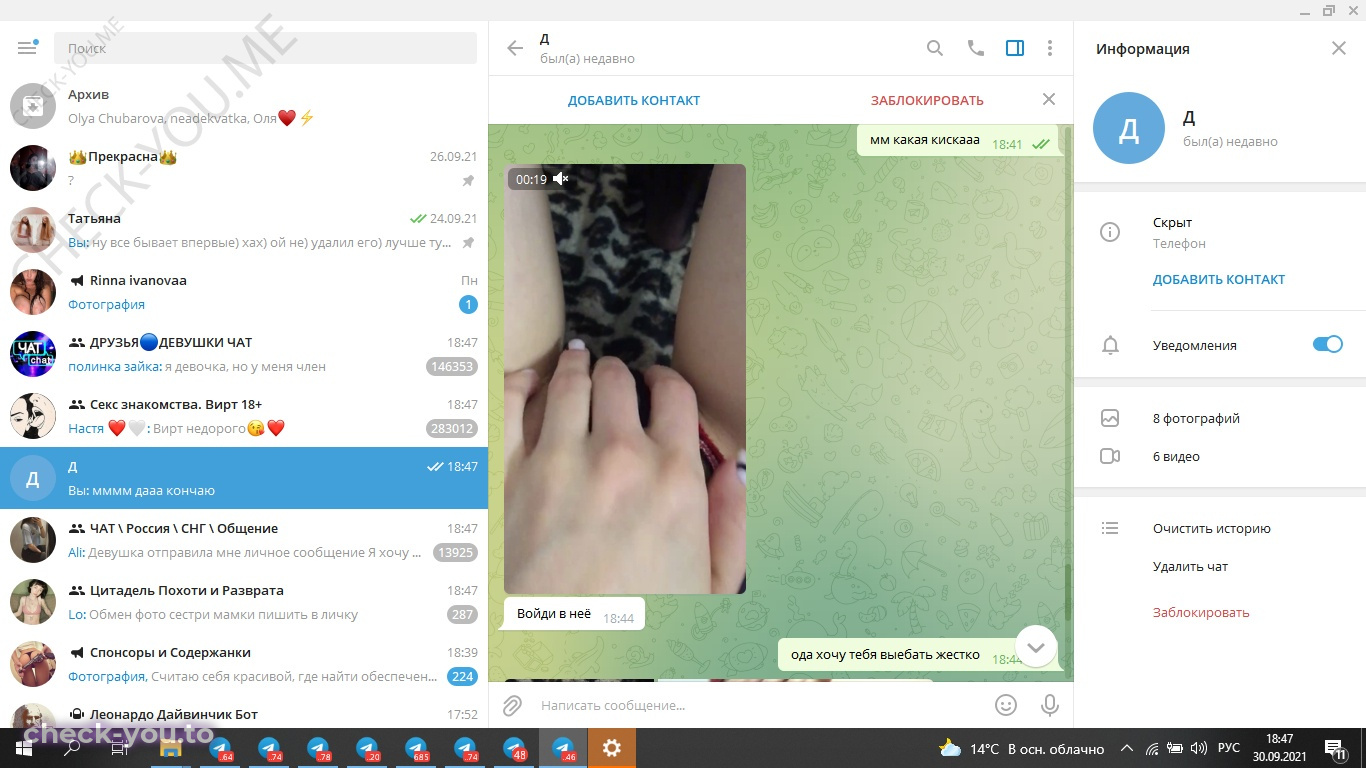Image resolution: width=1366 pixels, height=768 pixels.
Task: Open the network status tray icon
Action: tap(1151, 748)
